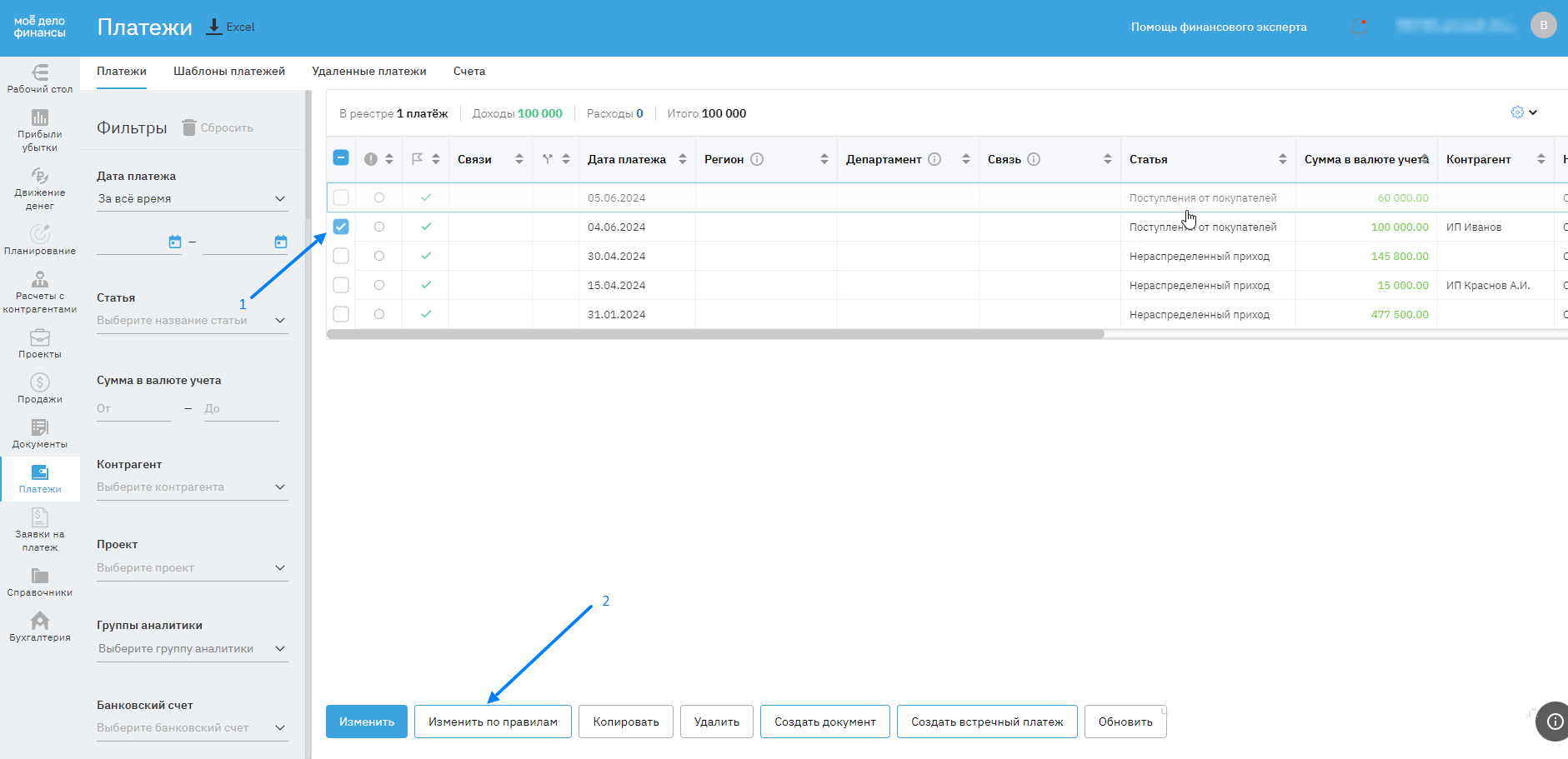
Task: Open Справочники folder icon
Action: (39, 577)
